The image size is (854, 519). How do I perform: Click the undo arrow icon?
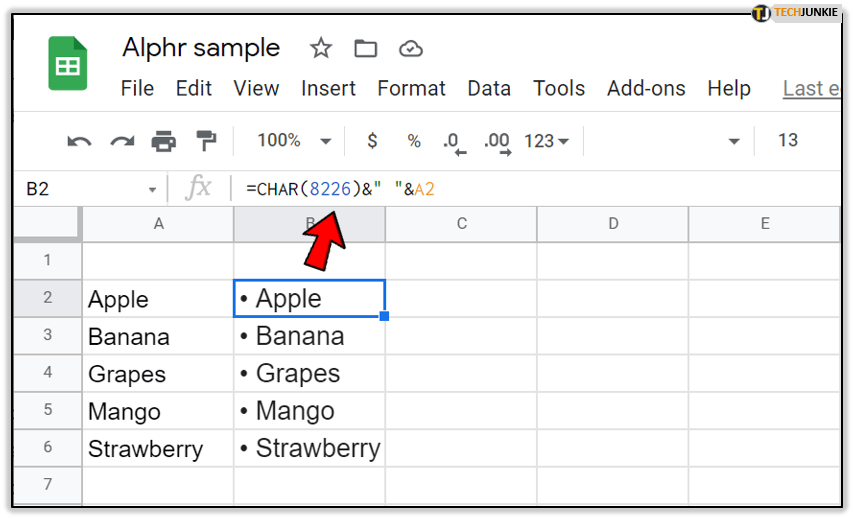tap(79, 141)
